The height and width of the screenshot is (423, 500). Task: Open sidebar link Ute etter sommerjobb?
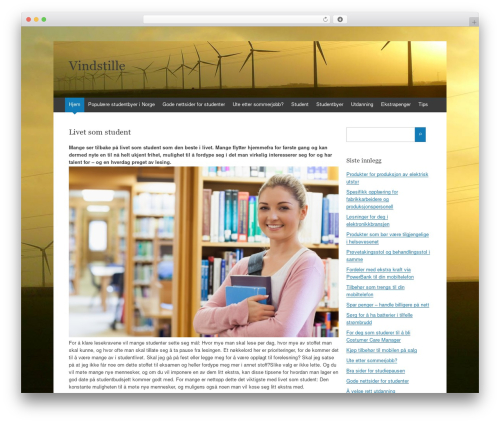372,361
